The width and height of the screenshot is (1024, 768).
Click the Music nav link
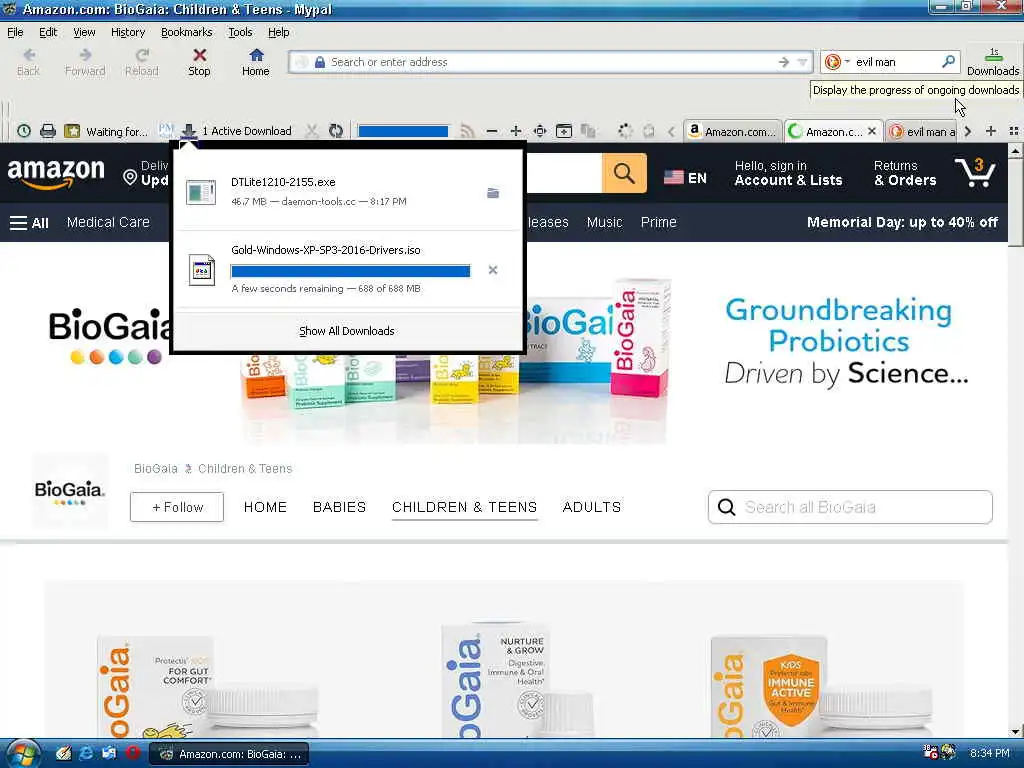click(604, 222)
